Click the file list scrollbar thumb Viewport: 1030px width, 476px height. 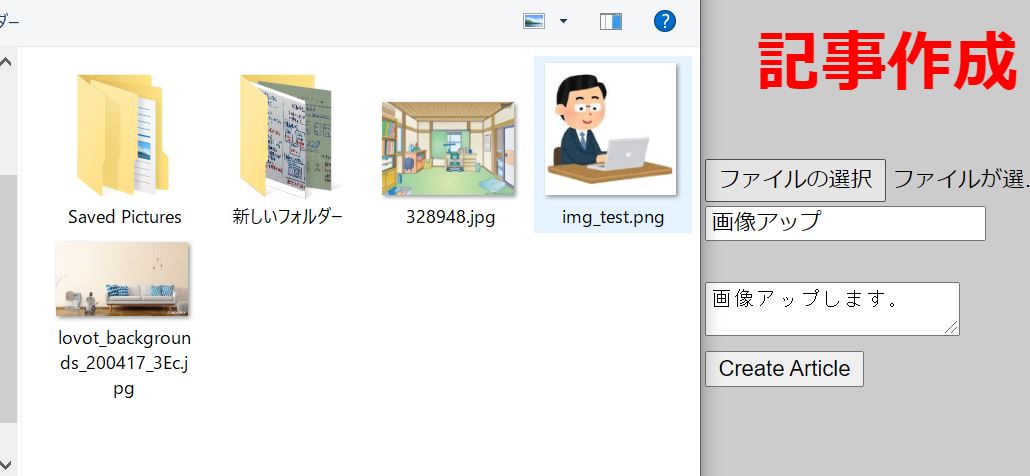(8, 299)
